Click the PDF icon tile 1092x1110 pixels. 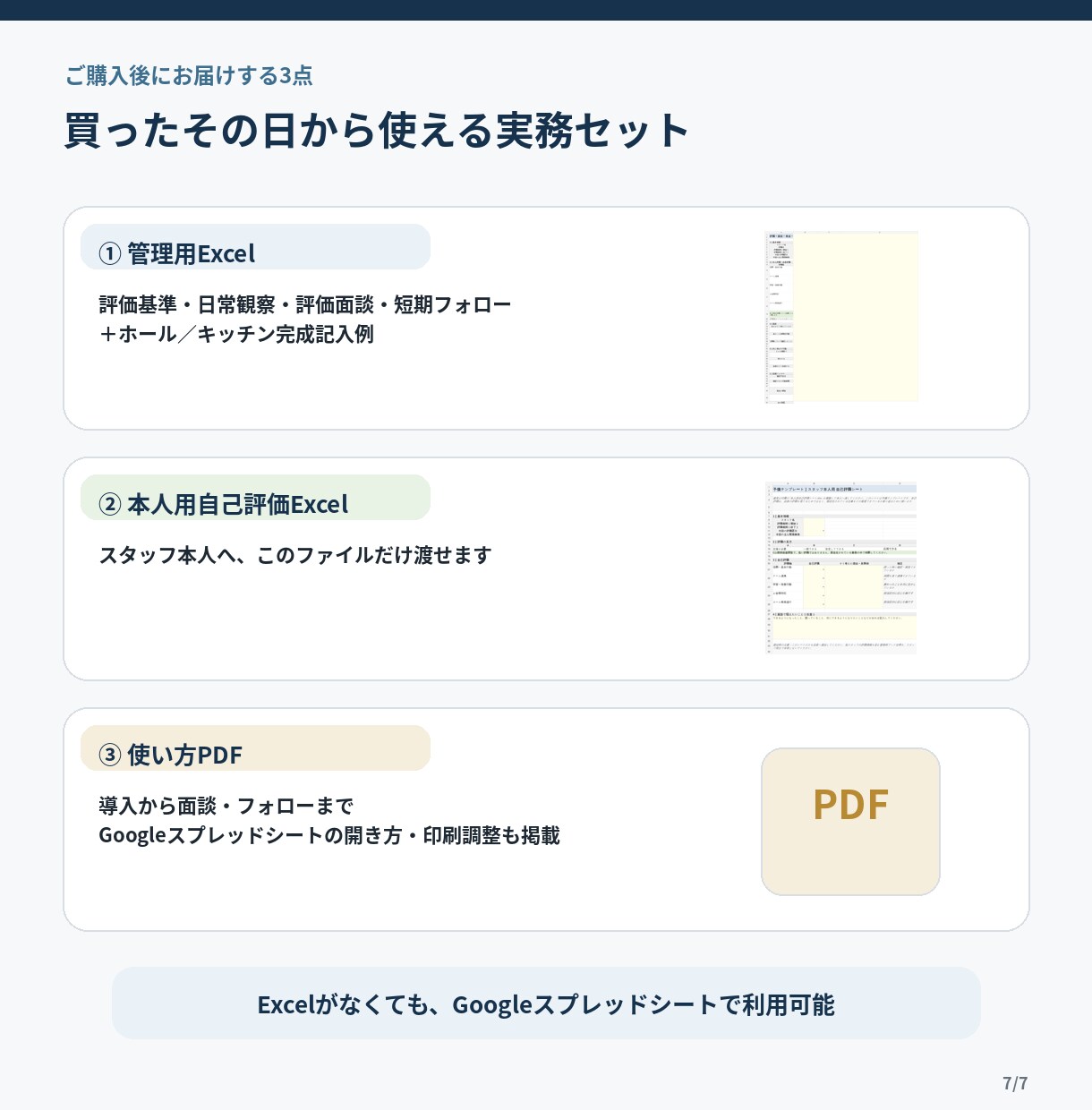pyautogui.click(x=850, y=822)
